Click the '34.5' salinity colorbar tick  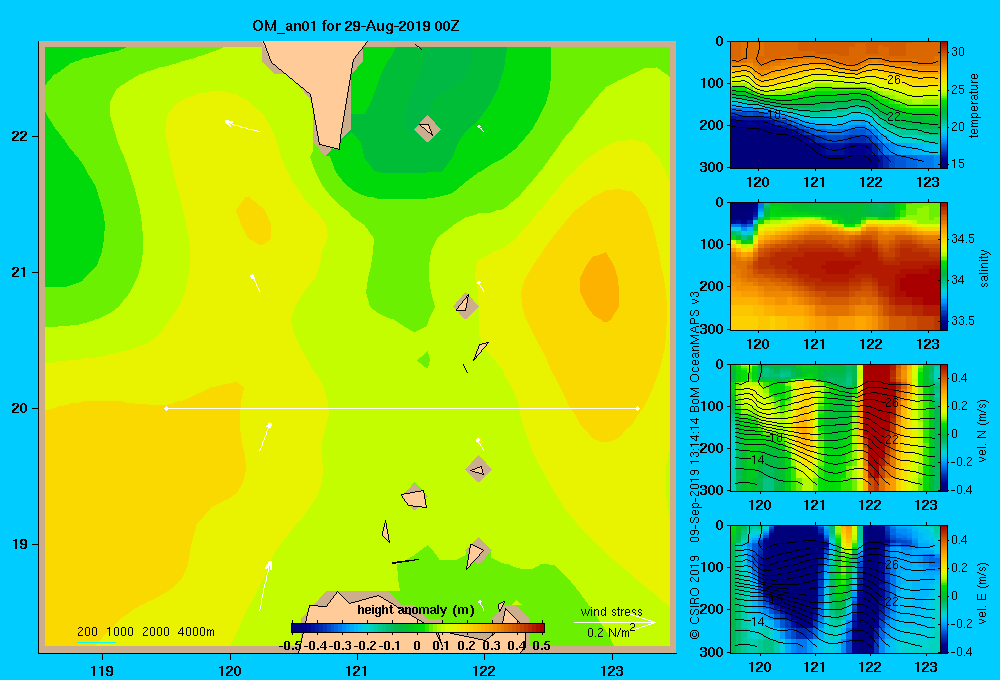(963, 239)
